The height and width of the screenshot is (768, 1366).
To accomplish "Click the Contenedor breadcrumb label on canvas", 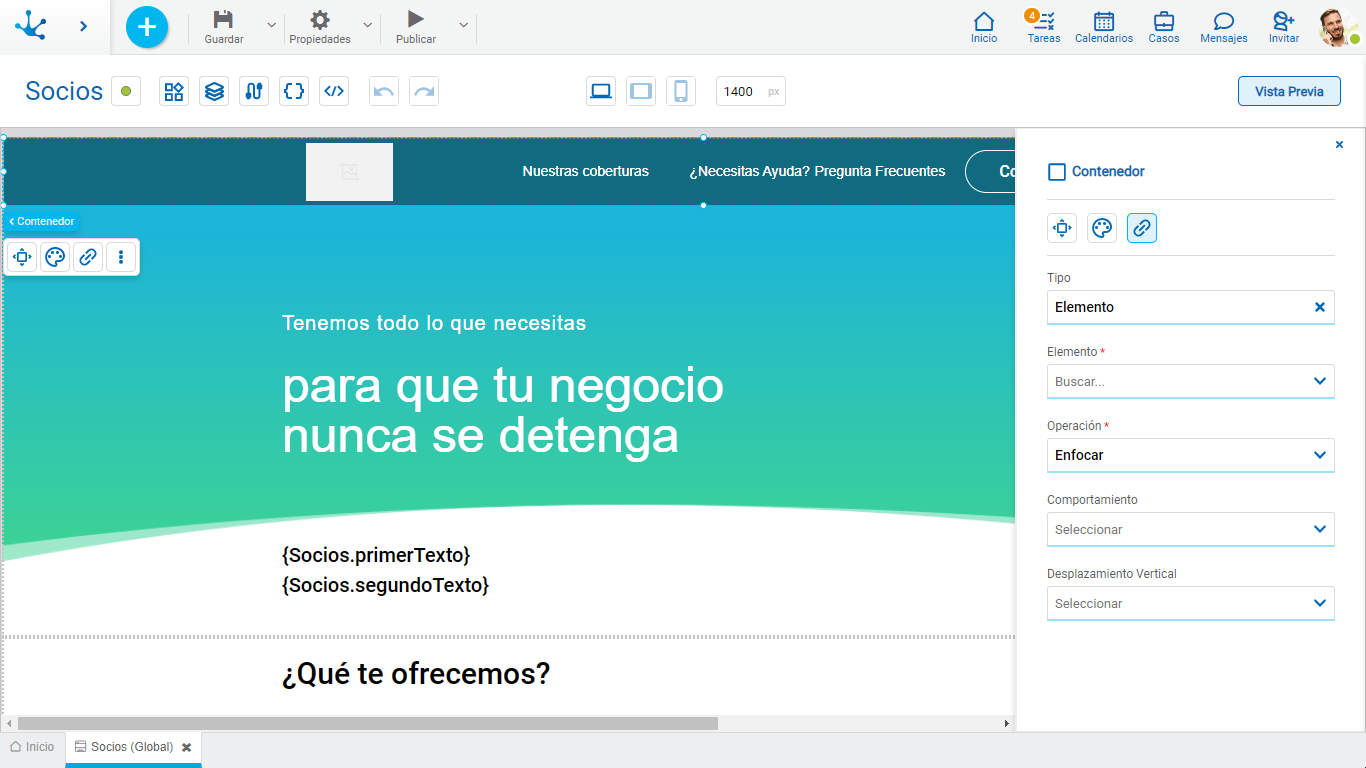I will (x=42, y=221).
